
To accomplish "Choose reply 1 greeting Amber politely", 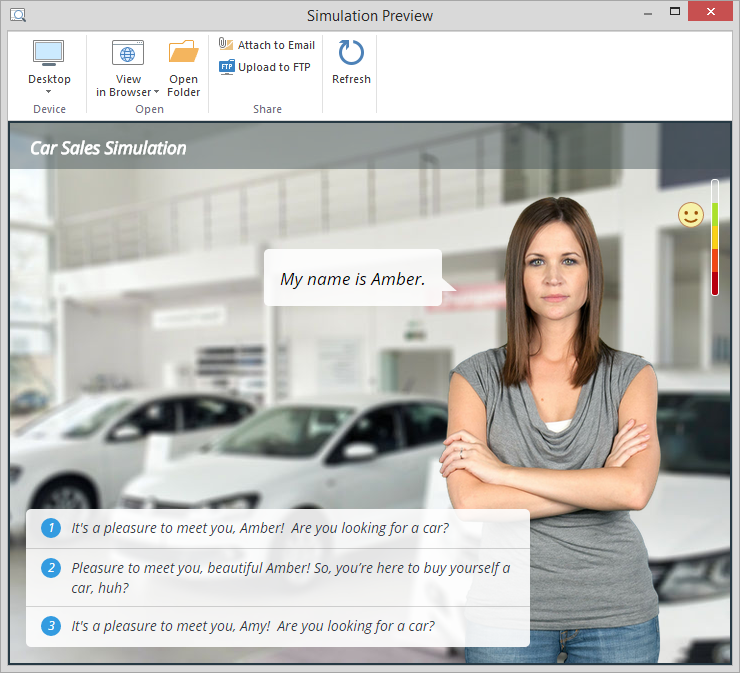I will click(260, 528).
